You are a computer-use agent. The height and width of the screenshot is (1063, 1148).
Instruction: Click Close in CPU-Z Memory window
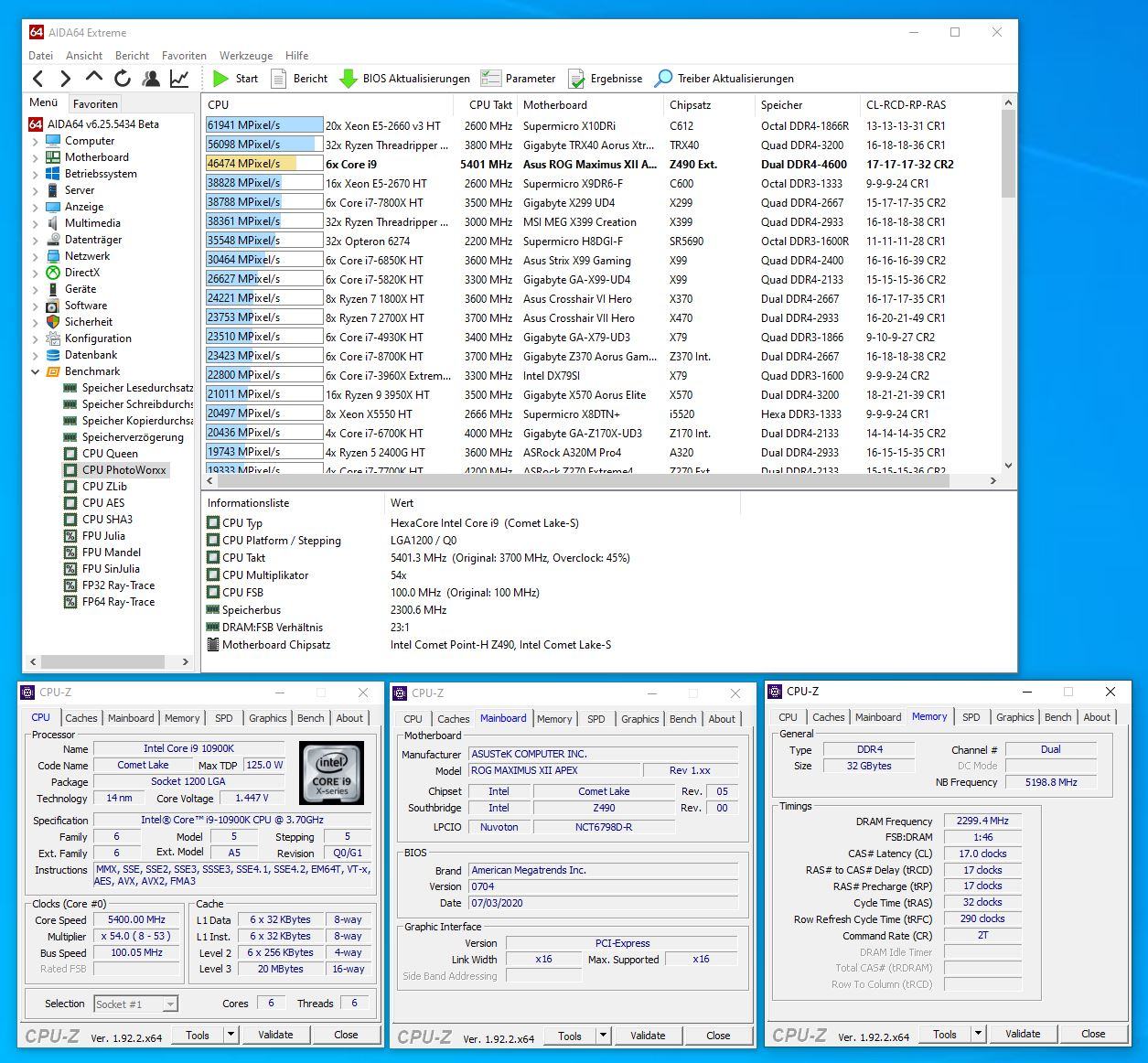(x=1093, y=1034)
